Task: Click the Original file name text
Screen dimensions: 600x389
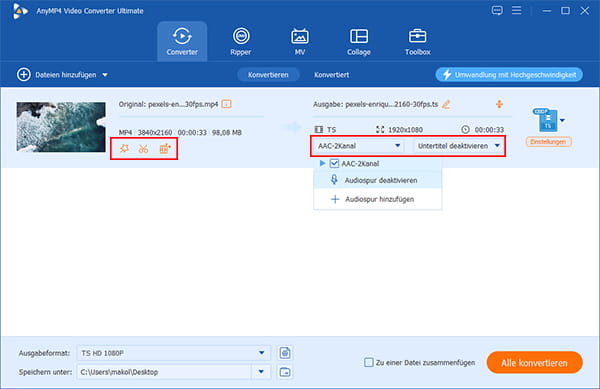Action: coord(168,104)
